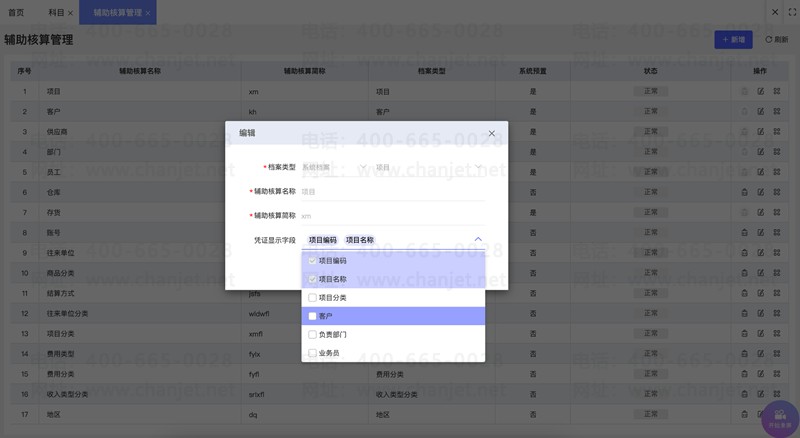Viewport: 800px width, 438px height.
Task: Edit the 项目 row 1 entry
Action: pyautogui.click(x=761, y=91)
